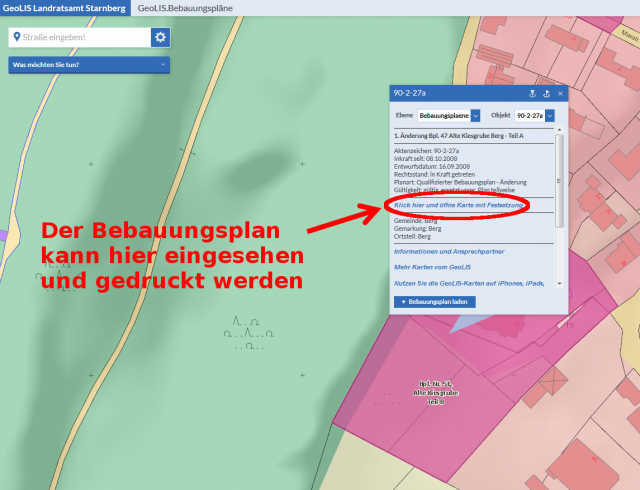Image resolution: width=640 pixels, height=490 pixels.
Task: Click 'Bpl. Nr. 51, Alte Kiesgrube Teil B' map label
Action: (x=436, y=393)
